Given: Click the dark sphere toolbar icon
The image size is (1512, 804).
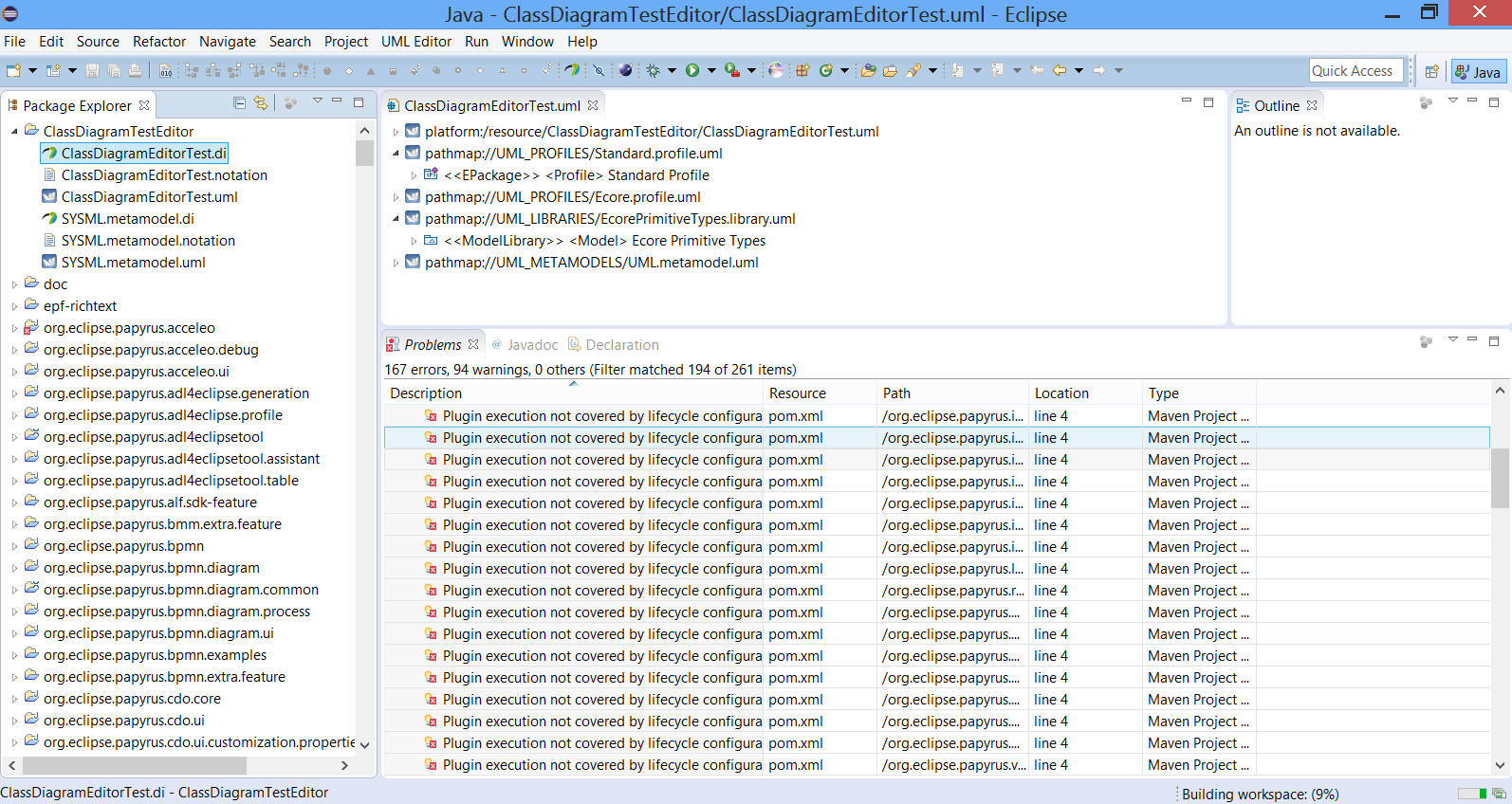Looking at the screenshot, I should tap(625, 70).
